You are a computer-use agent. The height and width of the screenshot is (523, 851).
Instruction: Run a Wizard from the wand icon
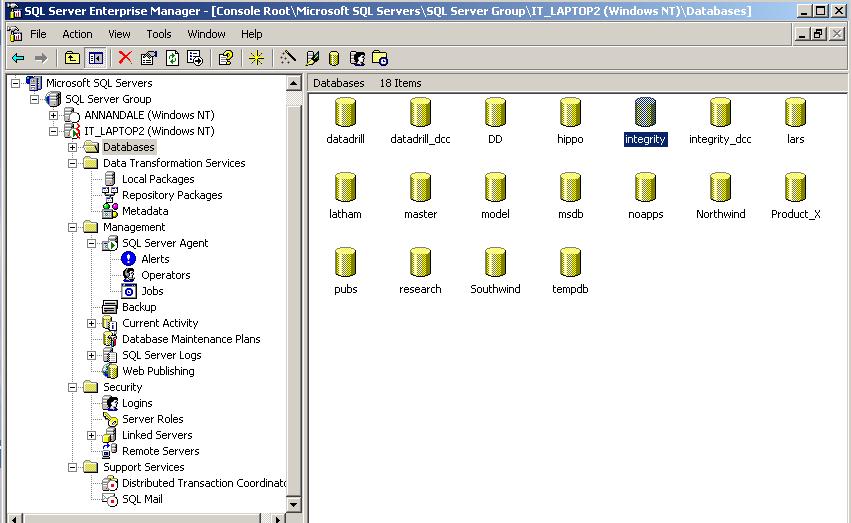288,58
